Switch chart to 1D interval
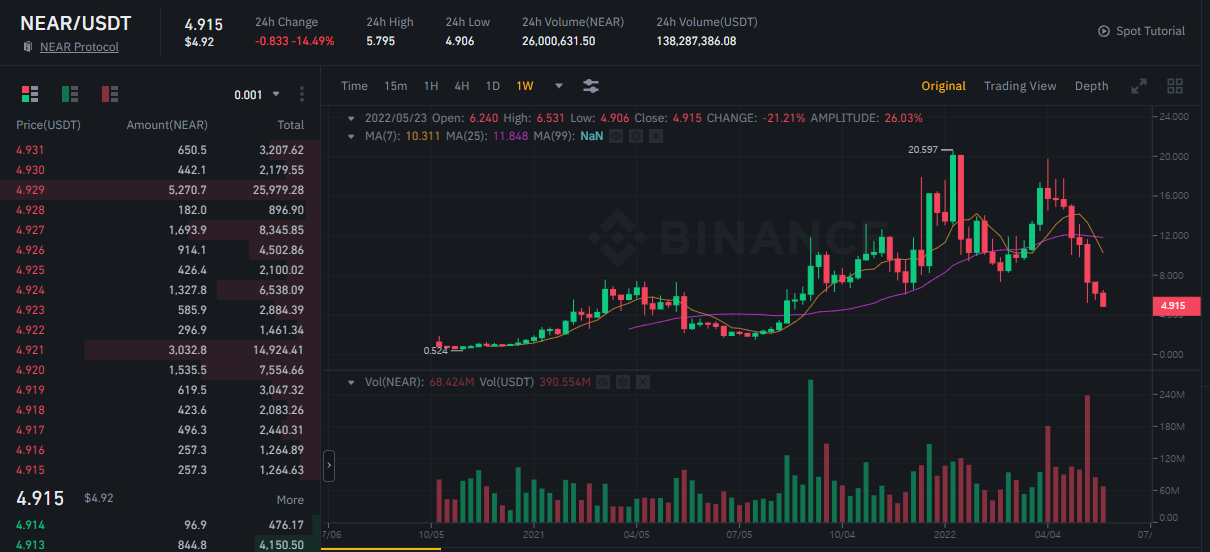1210x552 pixels. [493, 86]
